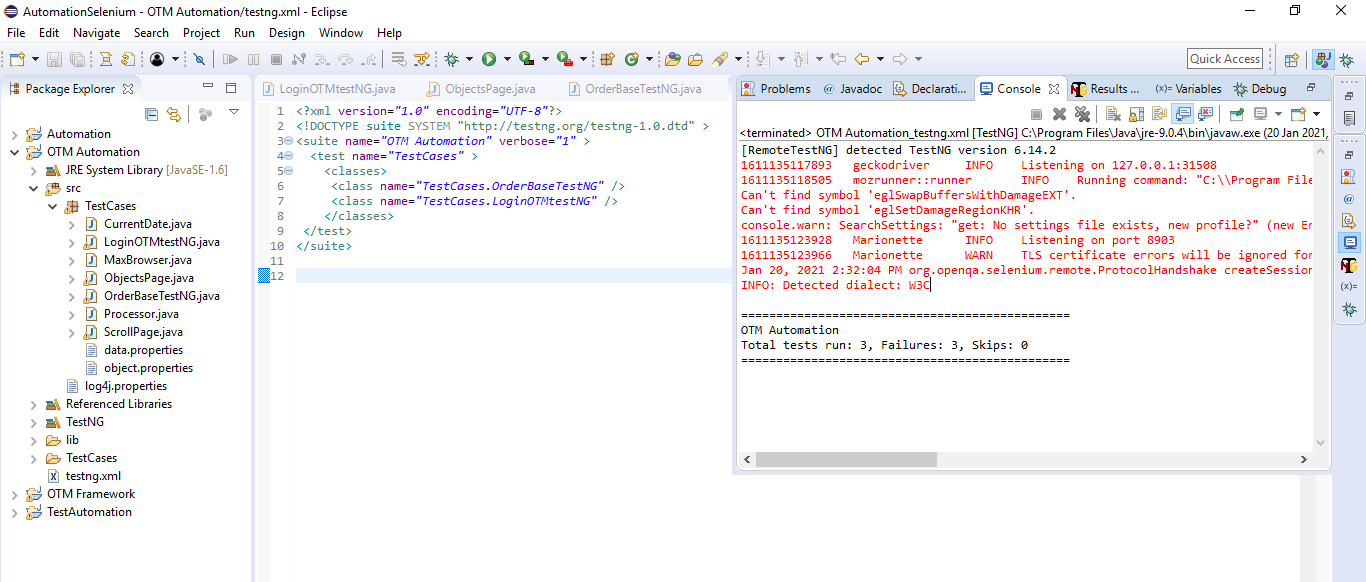Expand the Automation project node

[x=14, y=134]
